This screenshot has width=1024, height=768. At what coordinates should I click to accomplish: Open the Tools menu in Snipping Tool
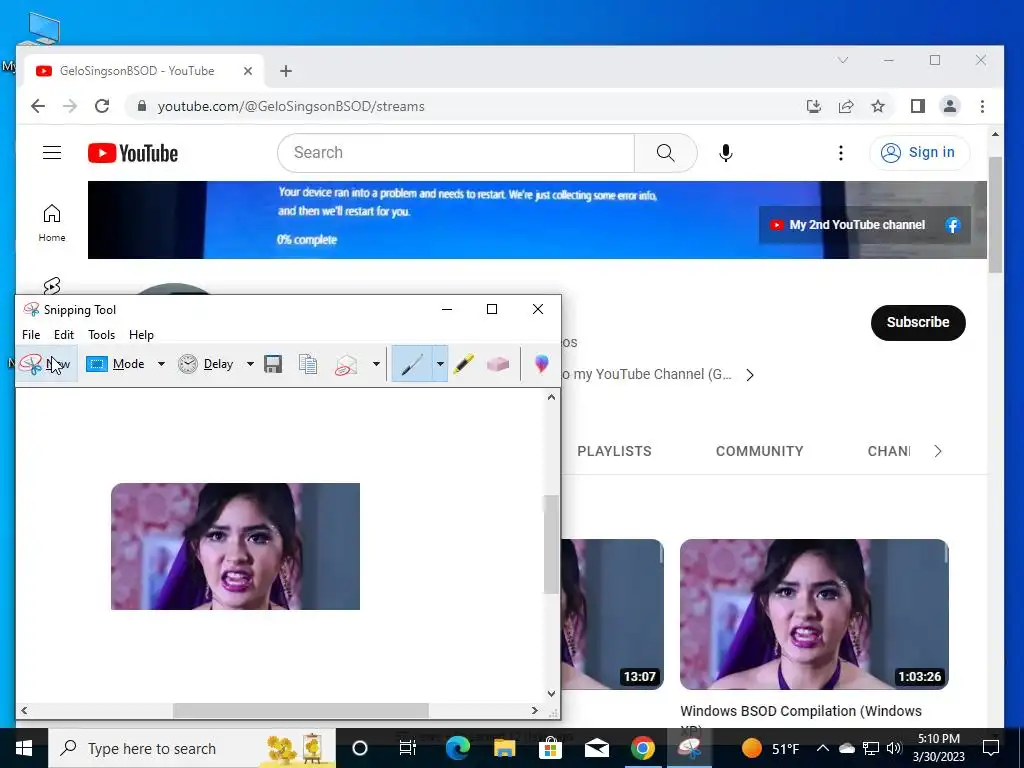point(101,334)
